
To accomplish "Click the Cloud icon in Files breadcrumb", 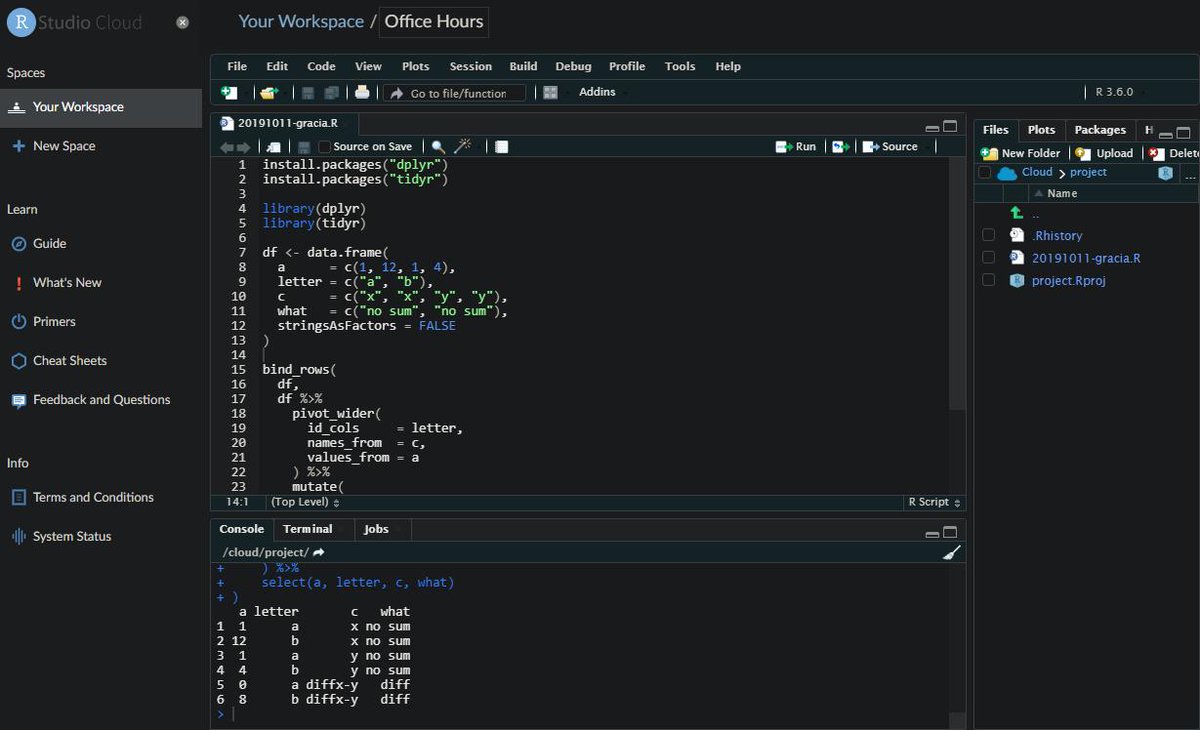I will pyautogui.click(x=1007, y=173).
